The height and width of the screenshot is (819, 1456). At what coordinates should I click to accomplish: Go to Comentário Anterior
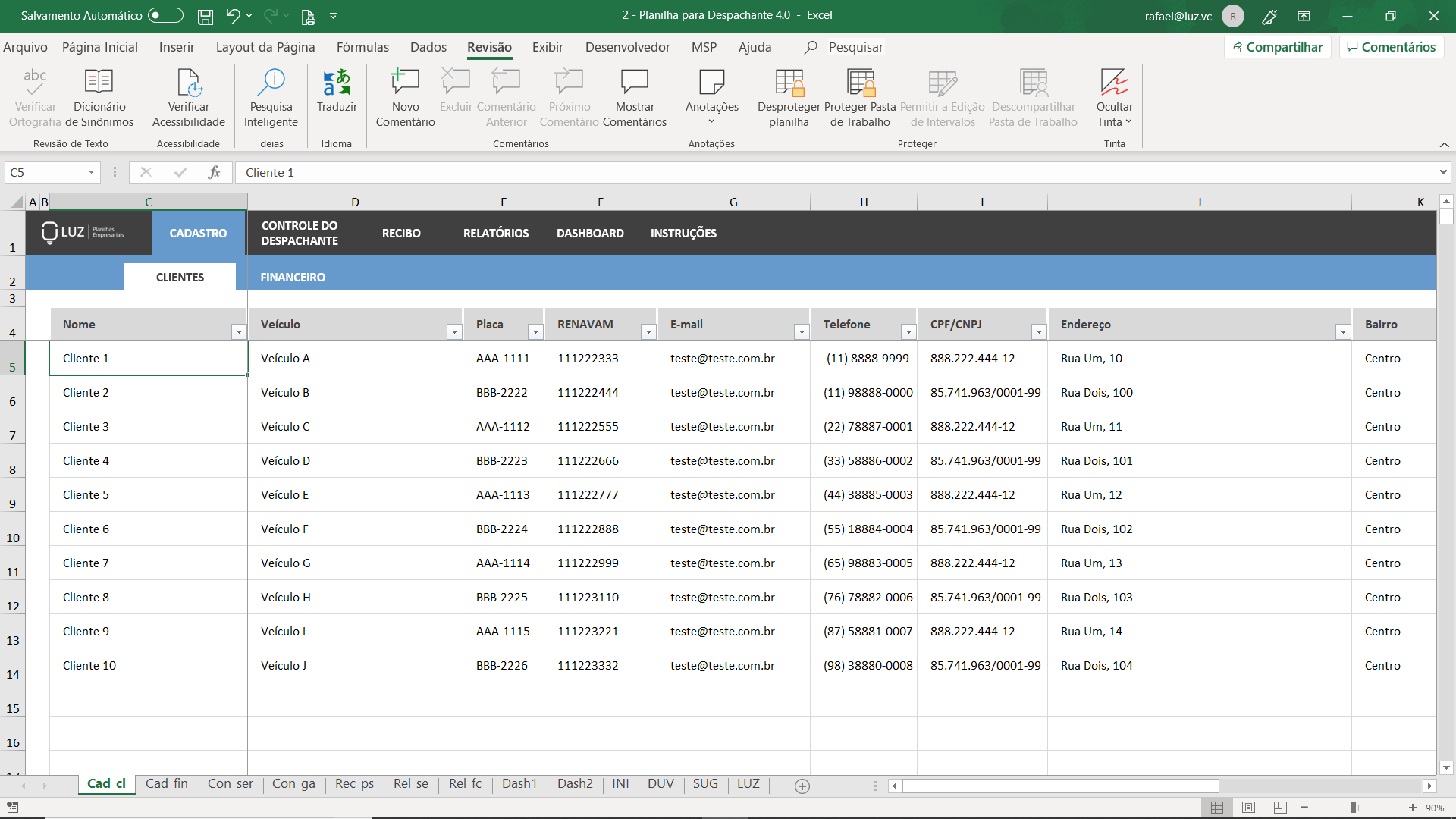click(x=507, y=99)
